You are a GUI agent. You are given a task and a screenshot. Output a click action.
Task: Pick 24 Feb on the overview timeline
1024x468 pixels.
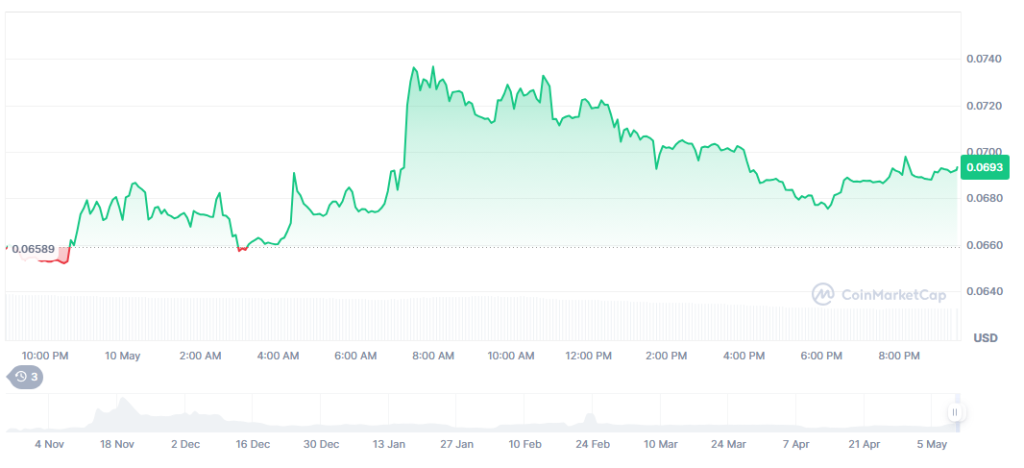click(593, 443)
